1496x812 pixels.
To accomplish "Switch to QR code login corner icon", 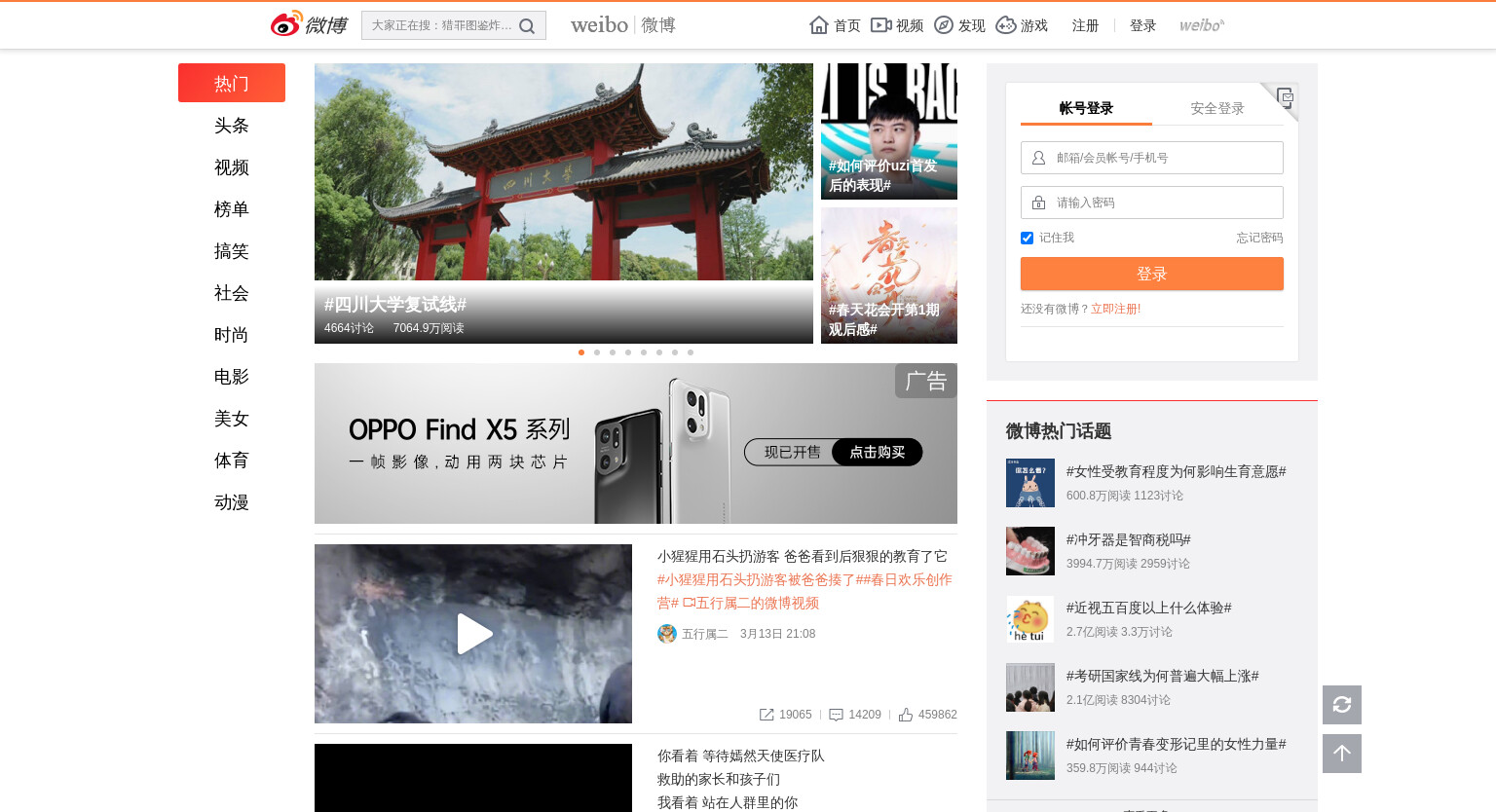I will point(1285,97).
